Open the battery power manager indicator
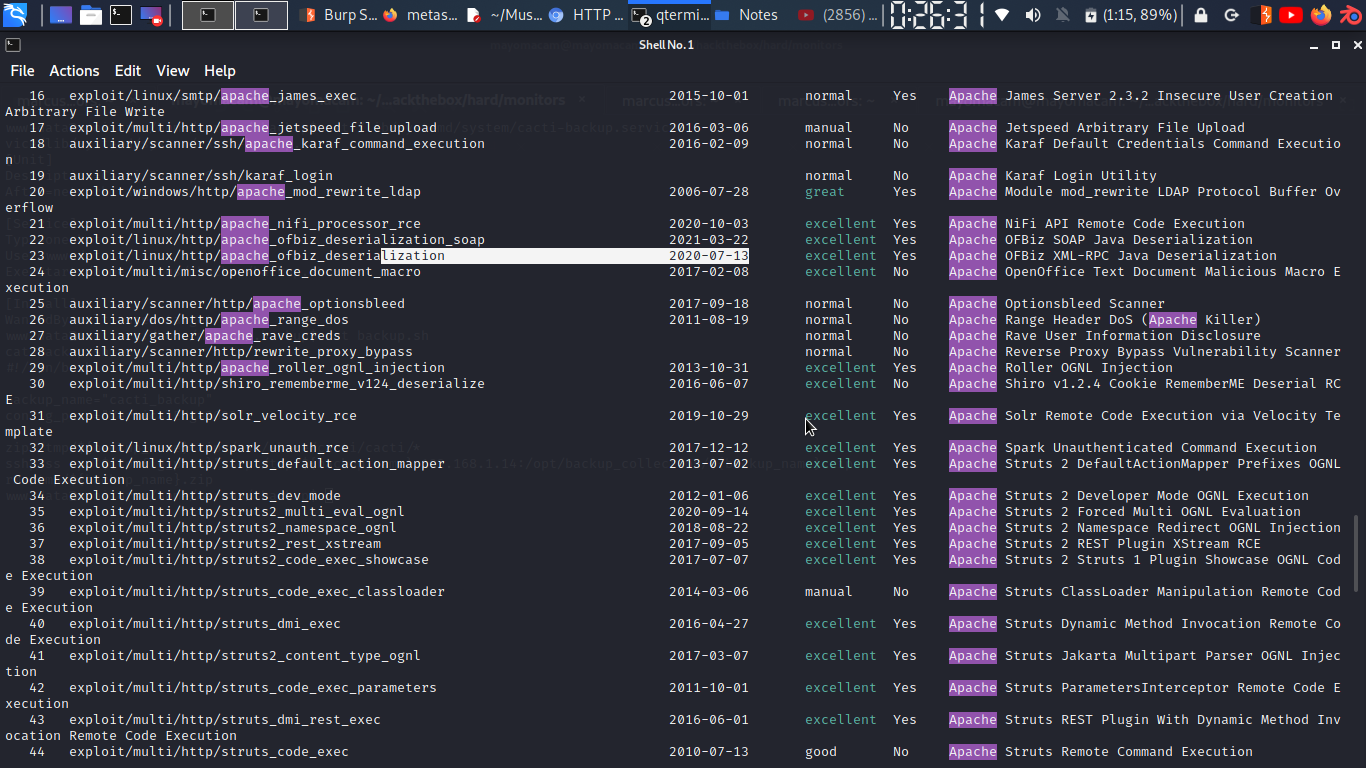 pyautogui.click(x=1131, y=15)
